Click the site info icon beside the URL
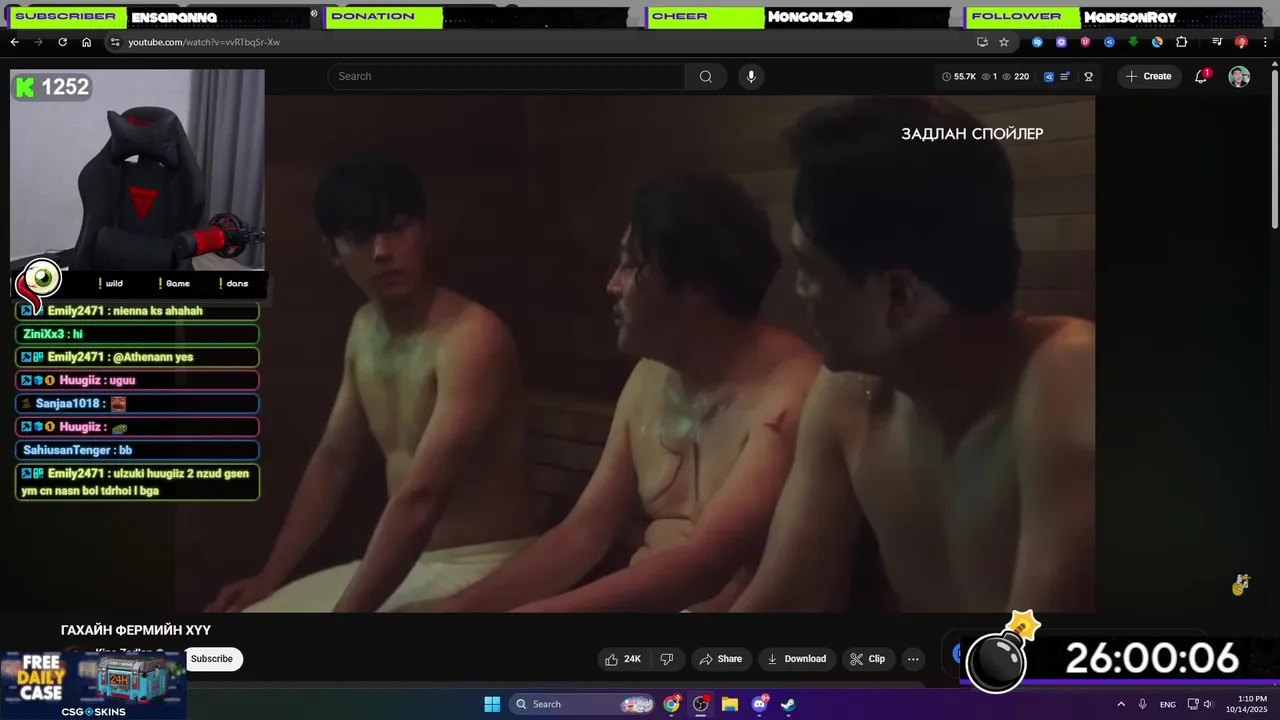 (x=115, y=42)
